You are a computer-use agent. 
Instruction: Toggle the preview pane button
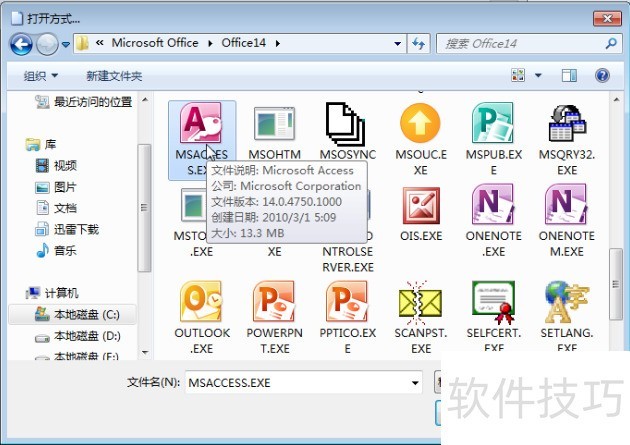[x=569, y=75]
